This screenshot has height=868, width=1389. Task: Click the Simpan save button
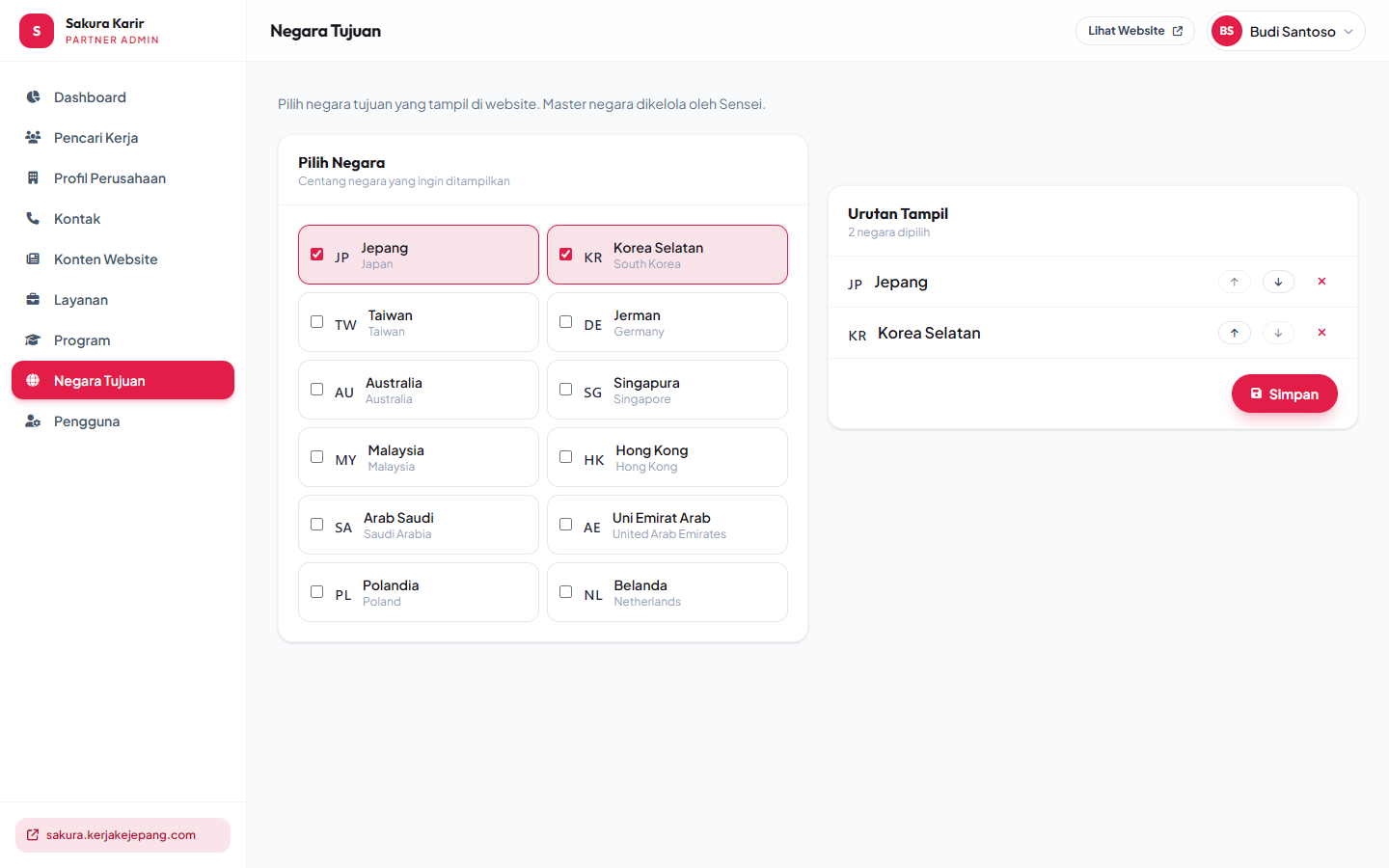coord(1284,393)
